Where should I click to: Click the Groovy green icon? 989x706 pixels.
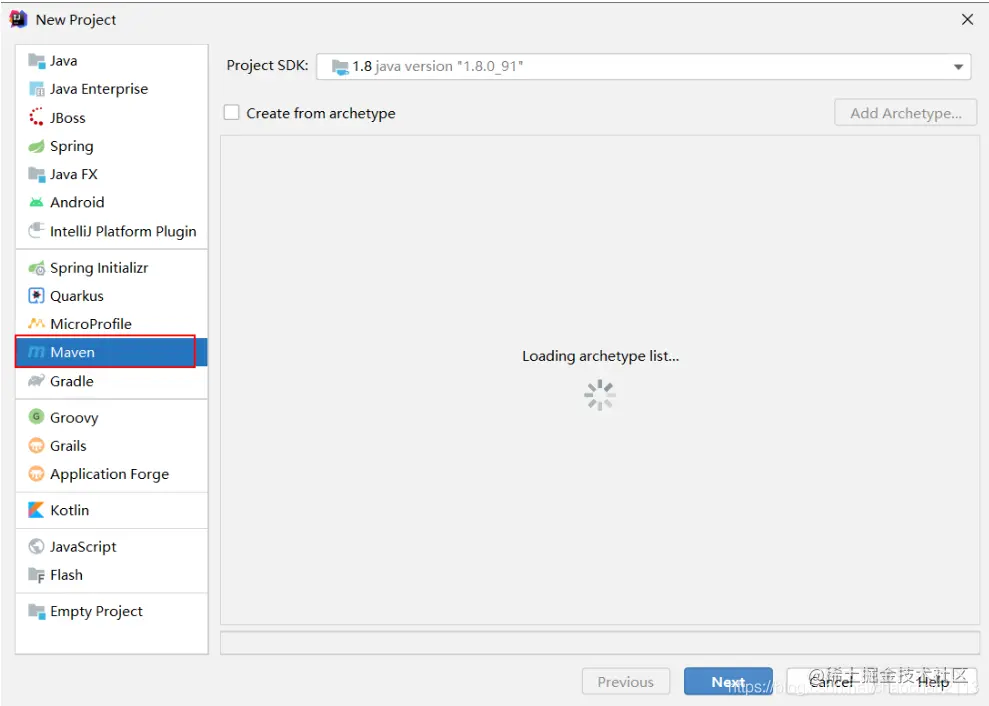pyautogui.click(x=37, y=417)
